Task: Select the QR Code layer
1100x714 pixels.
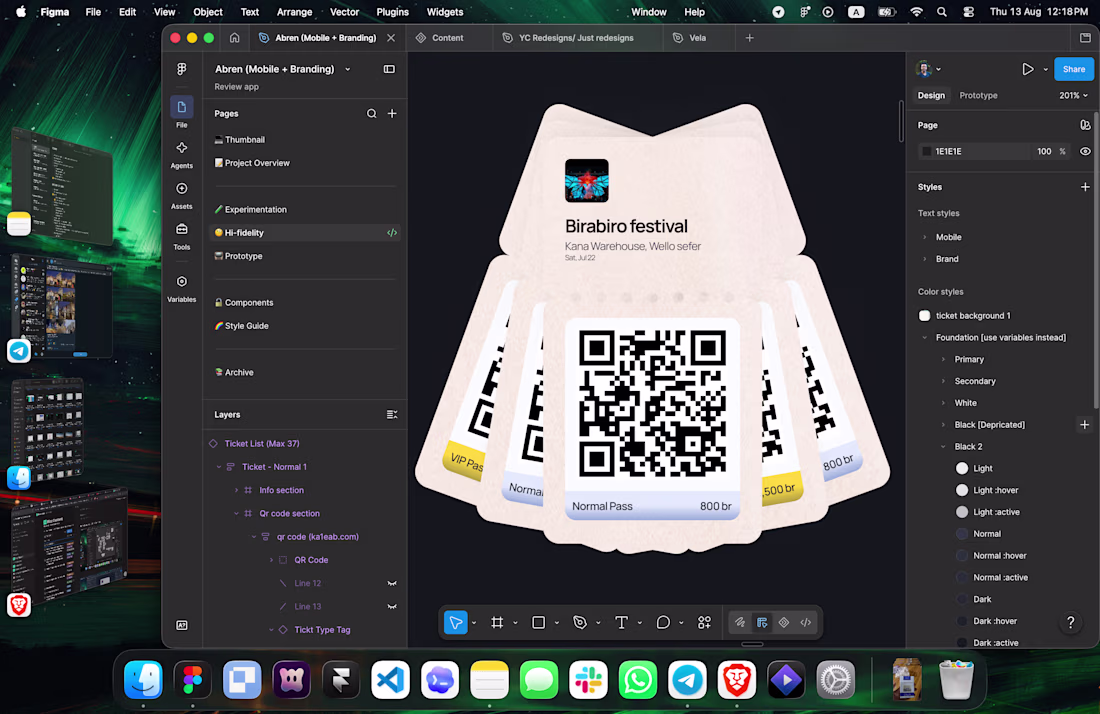Action: click(311, 560)
